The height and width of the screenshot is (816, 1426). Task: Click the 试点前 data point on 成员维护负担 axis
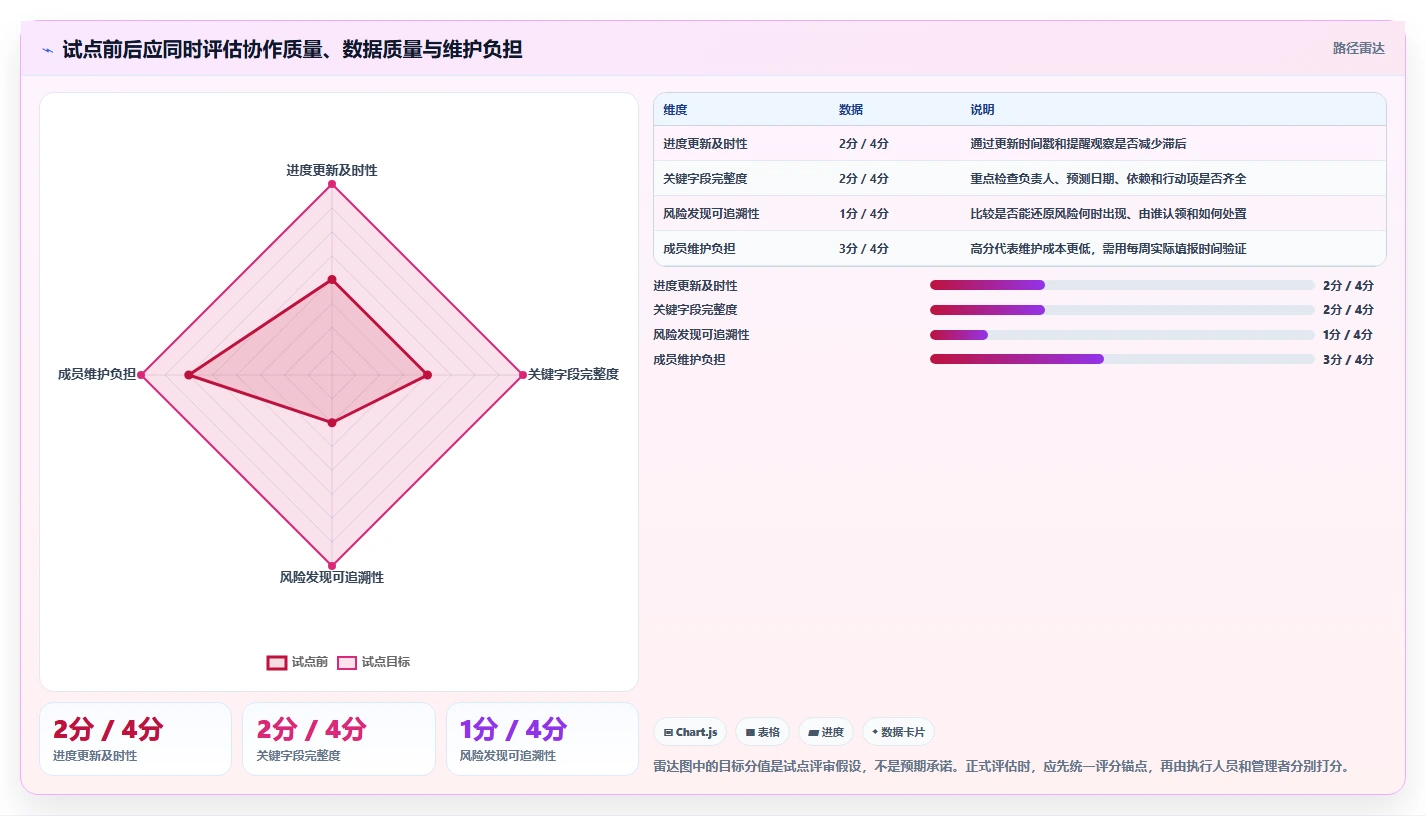click(x=189, y=375)
